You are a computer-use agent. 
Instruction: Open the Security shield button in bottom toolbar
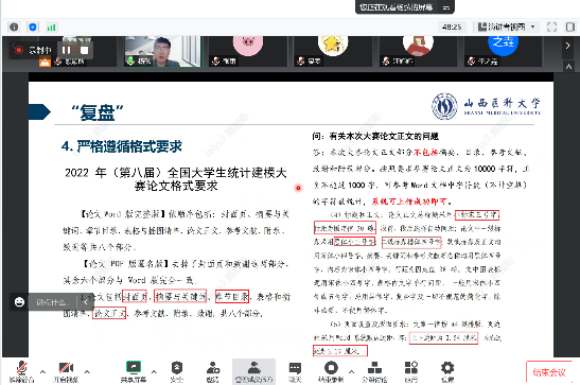click(176, 372)
